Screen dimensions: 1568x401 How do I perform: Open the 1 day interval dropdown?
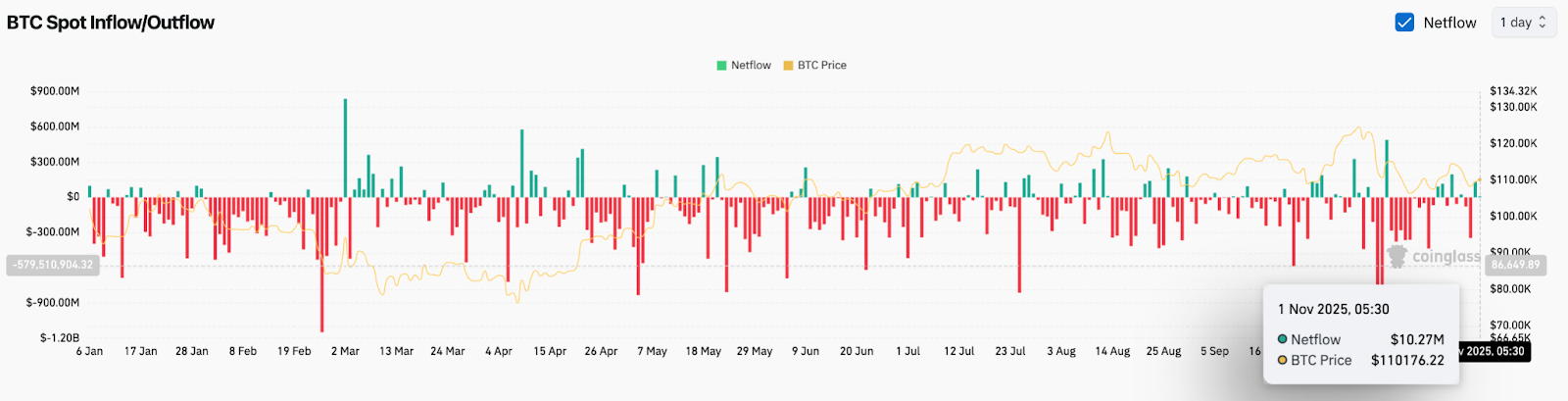pyautogui.click(x=1522, y=23)
